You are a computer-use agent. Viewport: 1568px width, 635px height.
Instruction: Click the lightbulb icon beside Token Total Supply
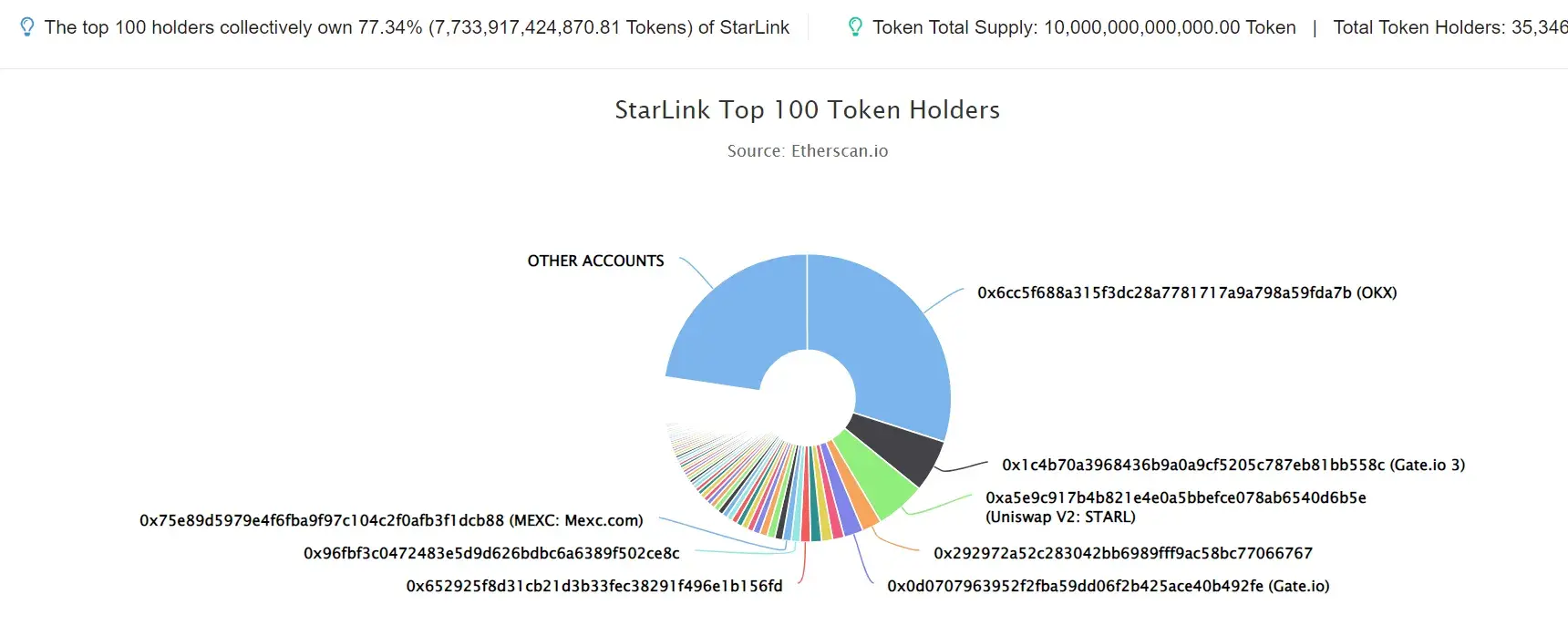[x=855, y=27]
